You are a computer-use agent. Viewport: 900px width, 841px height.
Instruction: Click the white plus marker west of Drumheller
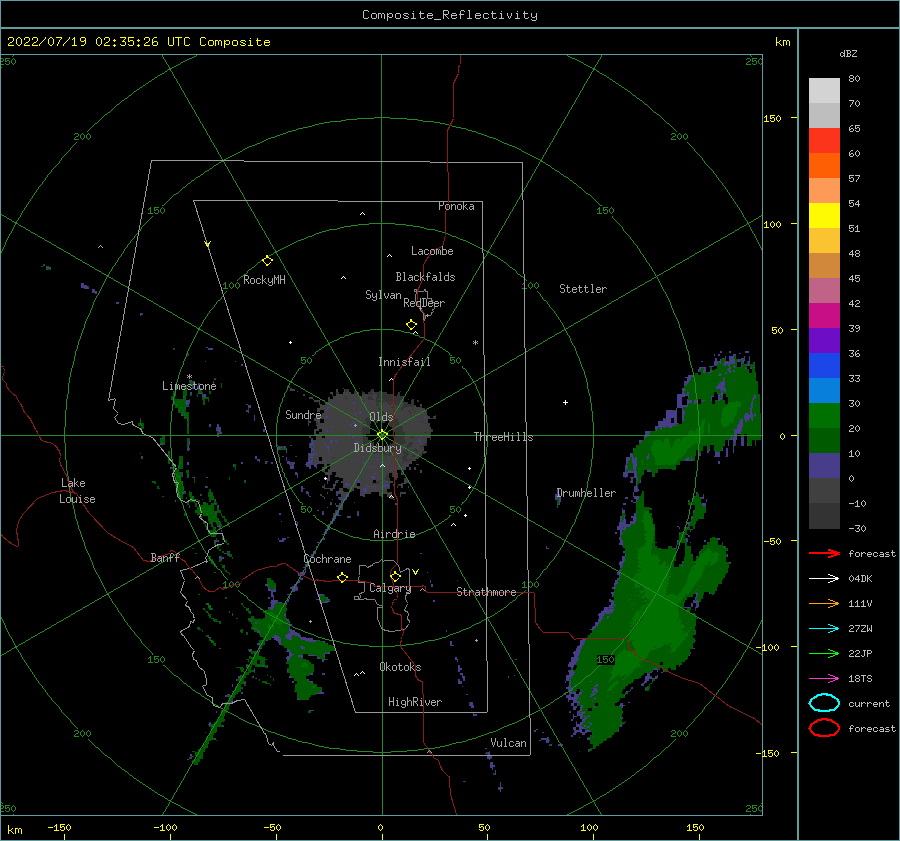565,402
